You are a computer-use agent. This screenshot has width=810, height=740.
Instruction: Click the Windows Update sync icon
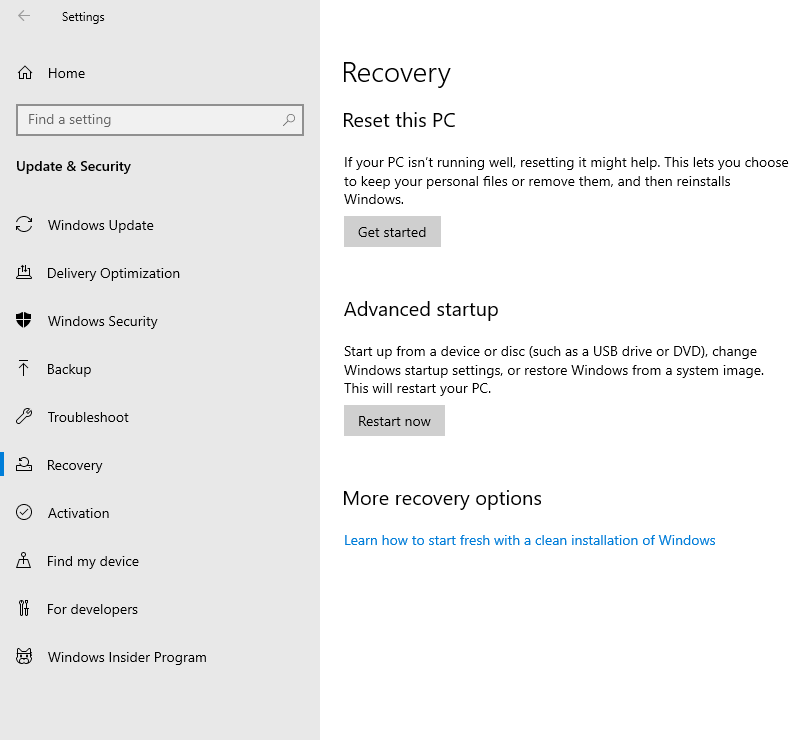click(24, 224)
